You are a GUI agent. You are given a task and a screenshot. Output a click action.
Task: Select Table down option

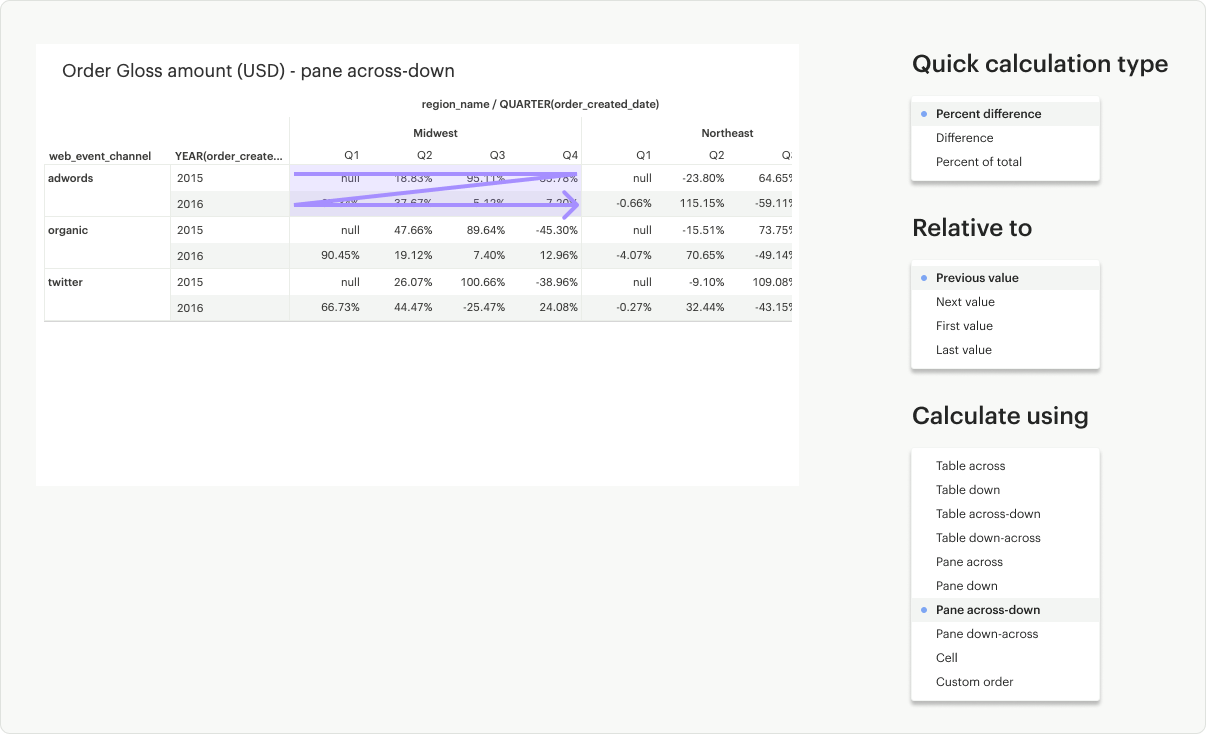click(x=967, y=490)
